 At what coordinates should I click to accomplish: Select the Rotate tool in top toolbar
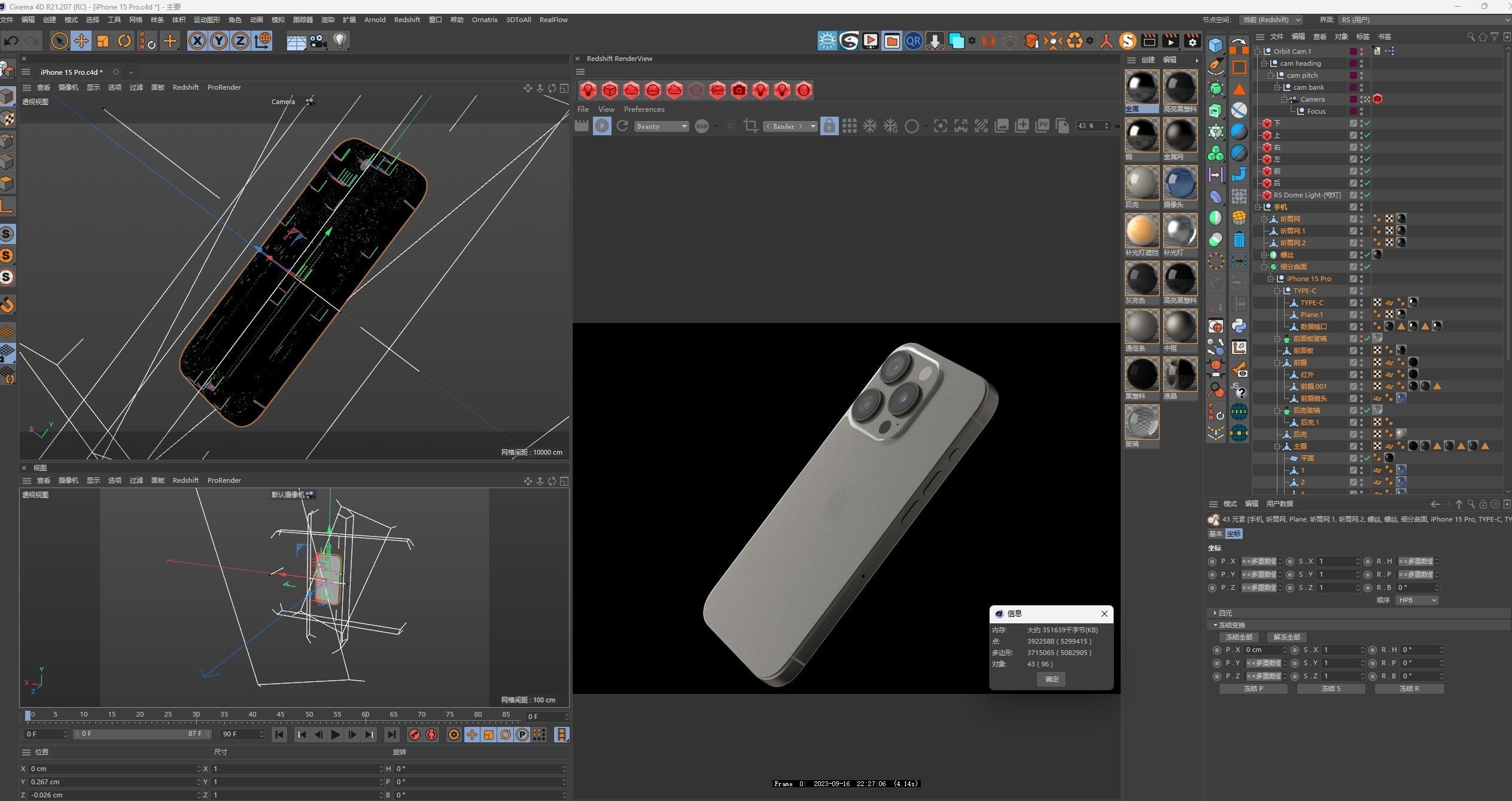pos(124,41)
